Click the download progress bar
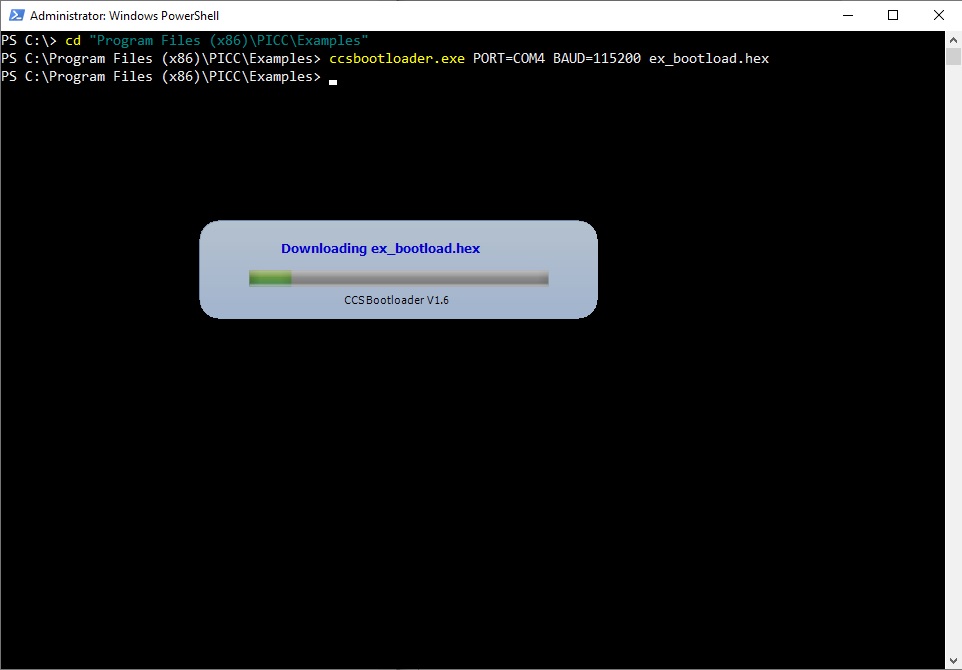Image resolution: width=962 pixels, height=670 pixels. click(x=399, y=279)
